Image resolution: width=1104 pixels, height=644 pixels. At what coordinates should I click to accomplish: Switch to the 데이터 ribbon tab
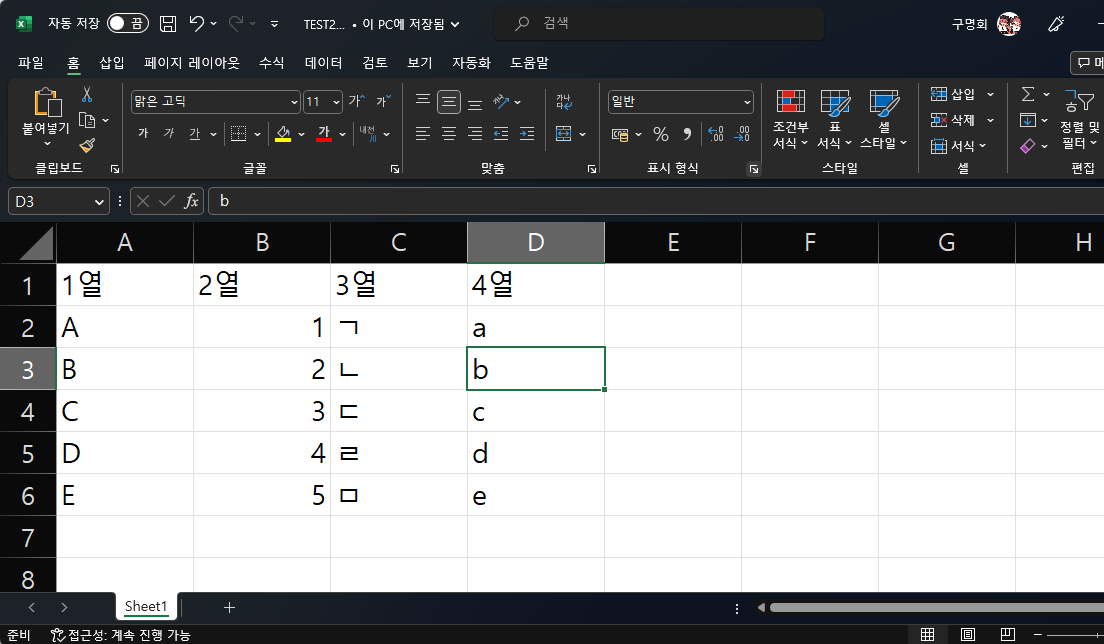tap(323, 63)
